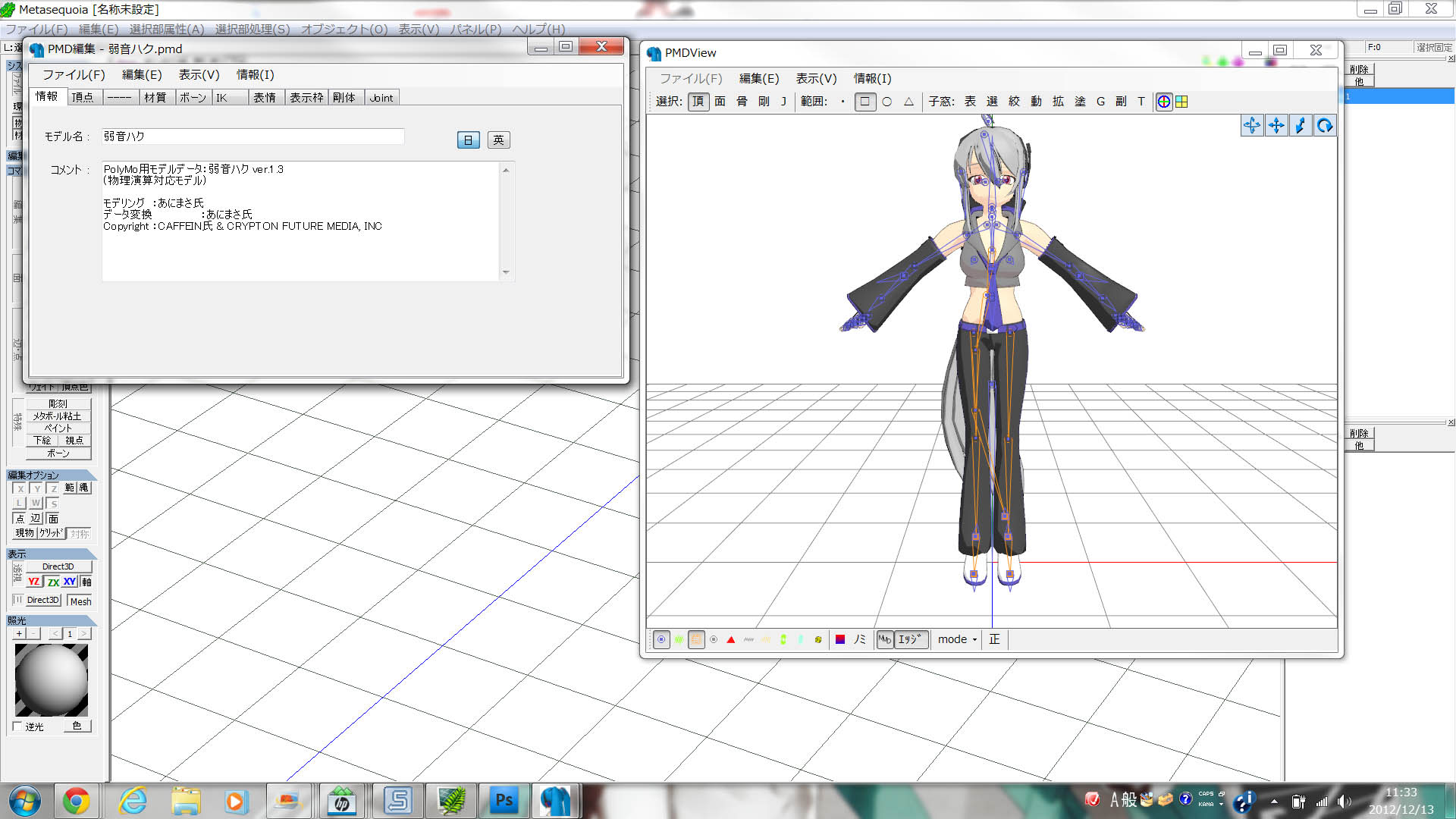Toggle the red-blue gradient square icon
This screenshot has width=1456, height=819.
[840, 640]
